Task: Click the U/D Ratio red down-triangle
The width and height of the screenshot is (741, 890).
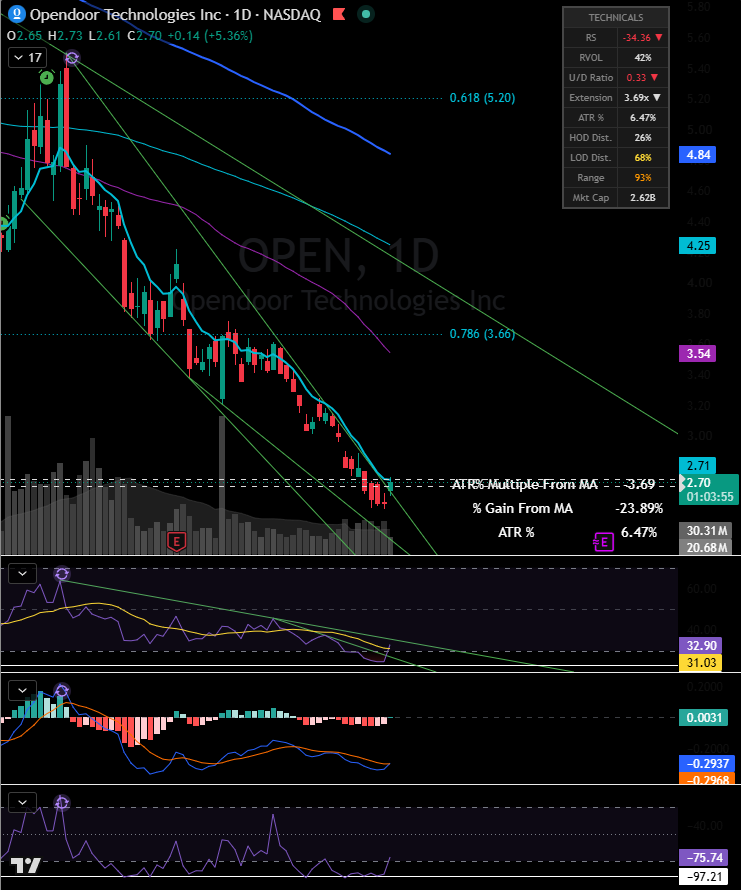Action: 654,77
